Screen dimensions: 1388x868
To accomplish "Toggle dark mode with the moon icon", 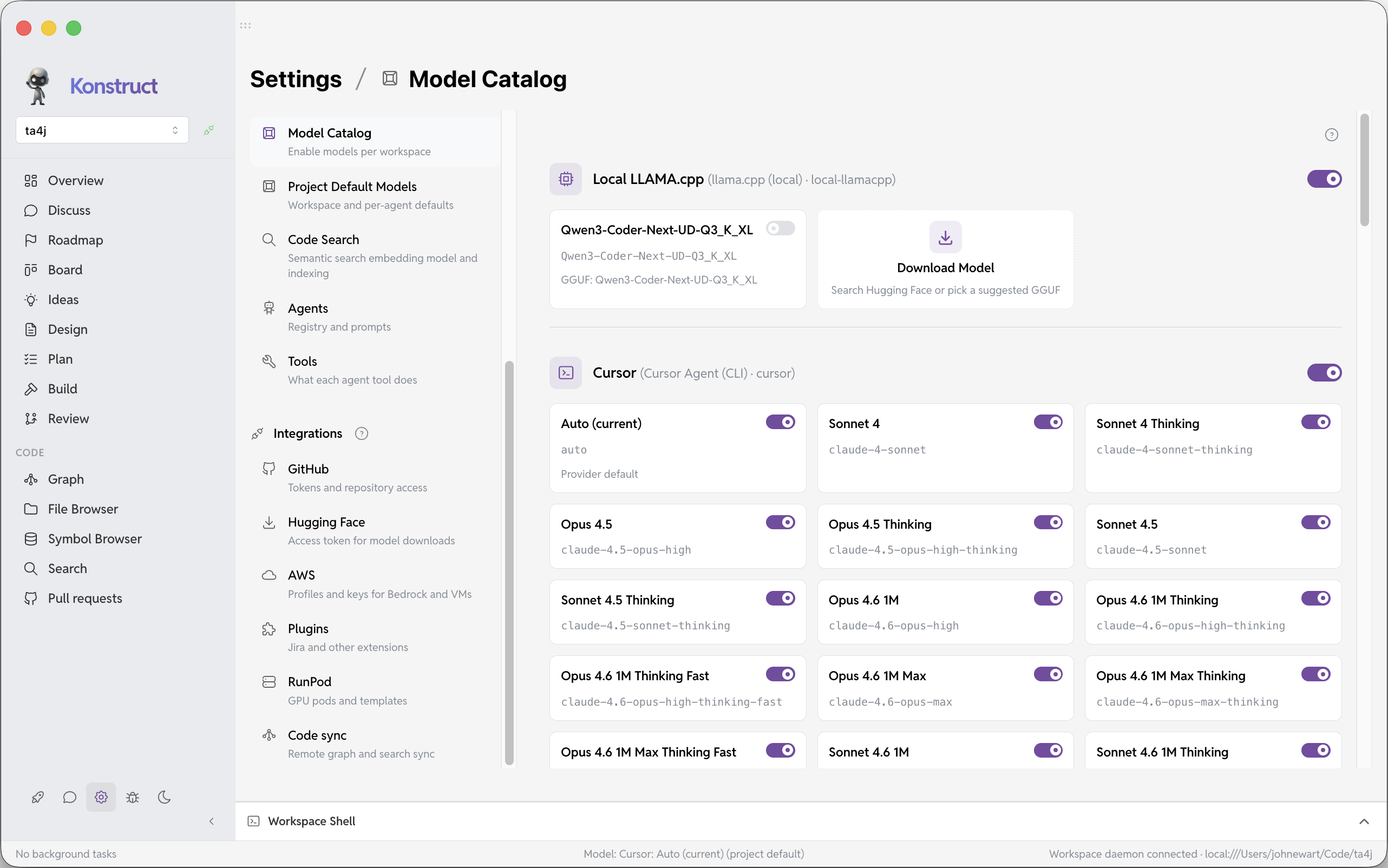I will point(164,797).
